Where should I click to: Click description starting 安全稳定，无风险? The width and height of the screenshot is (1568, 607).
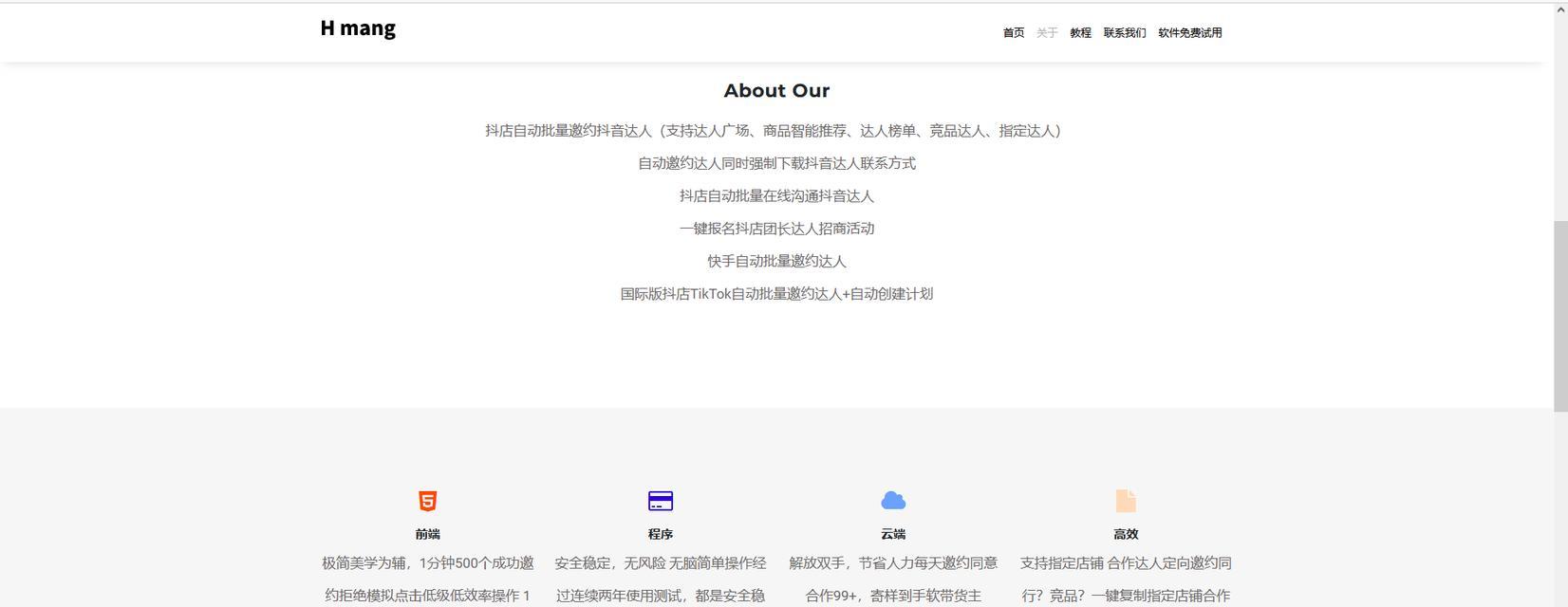point(661,579)
